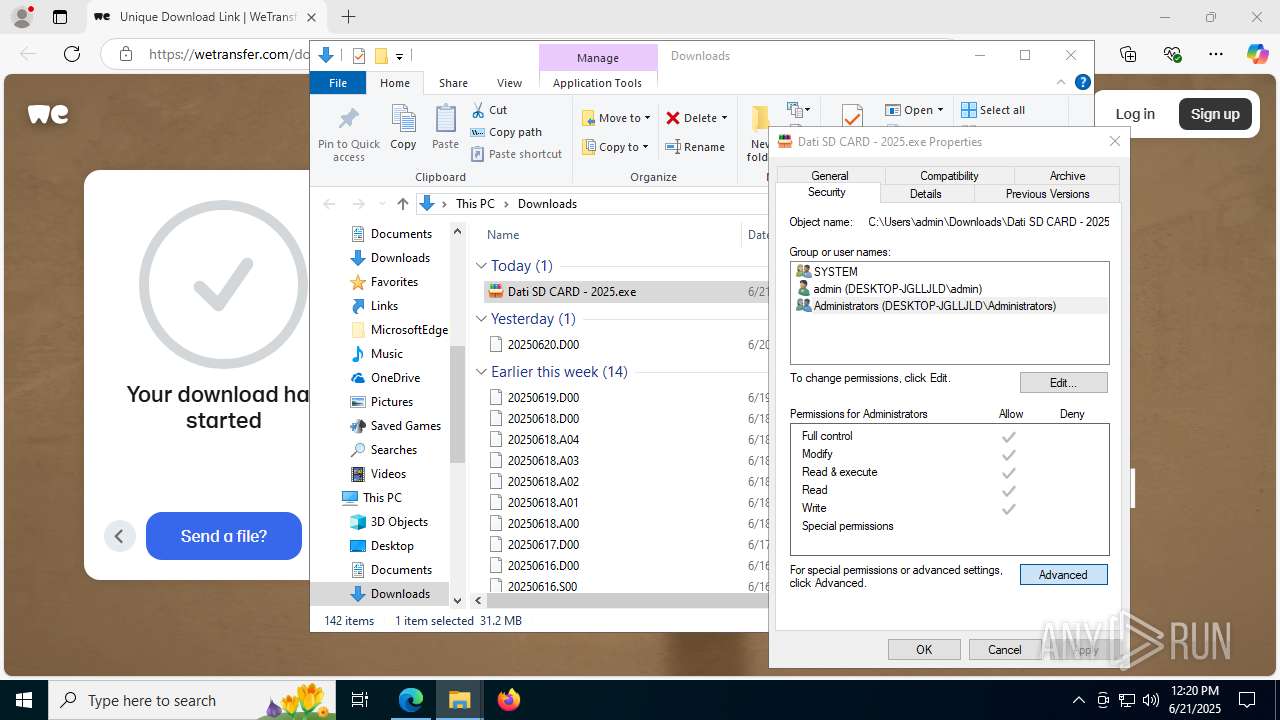Click Pin to Quick access icon
Screen dimensions: 1280x720
click(x=349, y=133)
